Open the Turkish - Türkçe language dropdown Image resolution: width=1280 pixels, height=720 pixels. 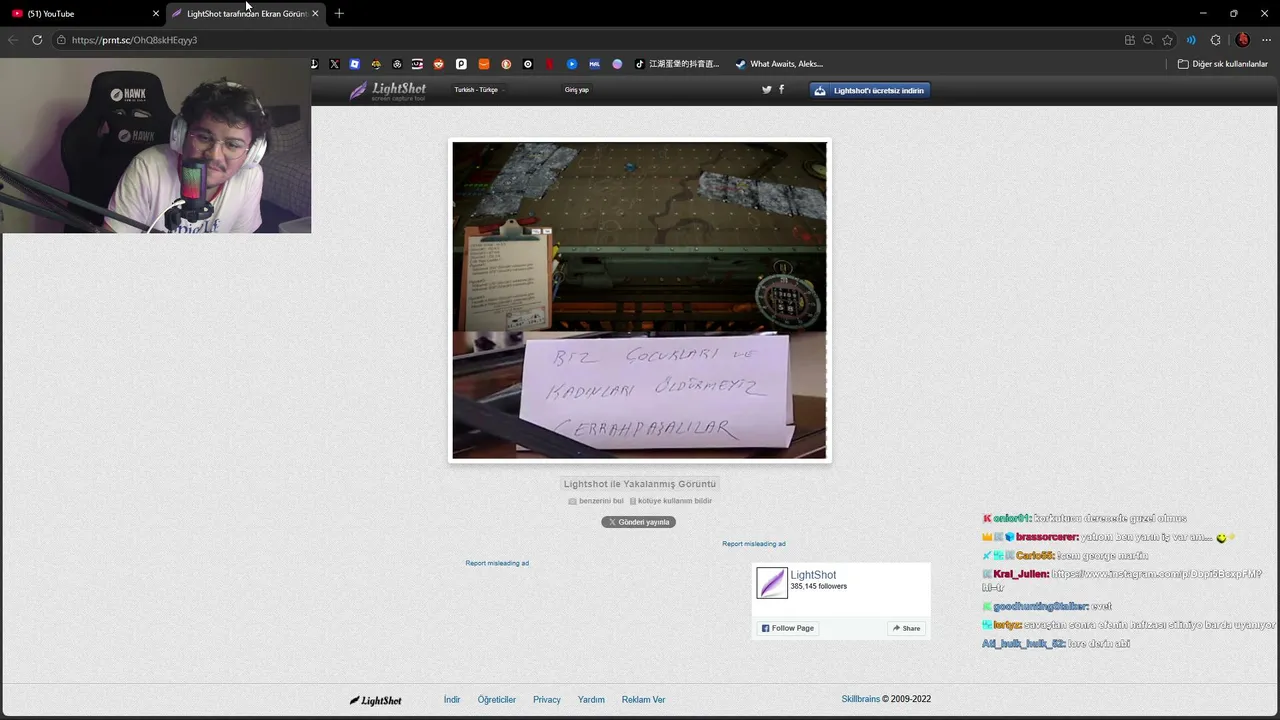click(478, 90)
